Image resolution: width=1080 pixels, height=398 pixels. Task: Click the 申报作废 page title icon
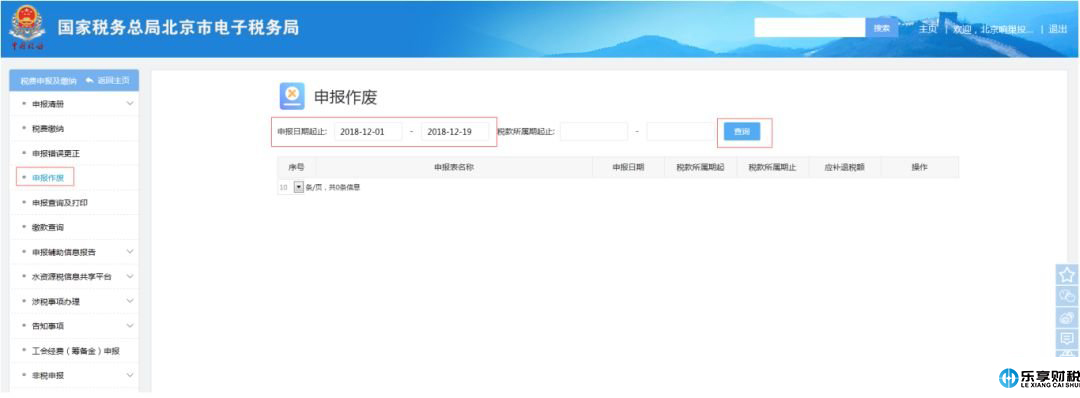(292, 96)
